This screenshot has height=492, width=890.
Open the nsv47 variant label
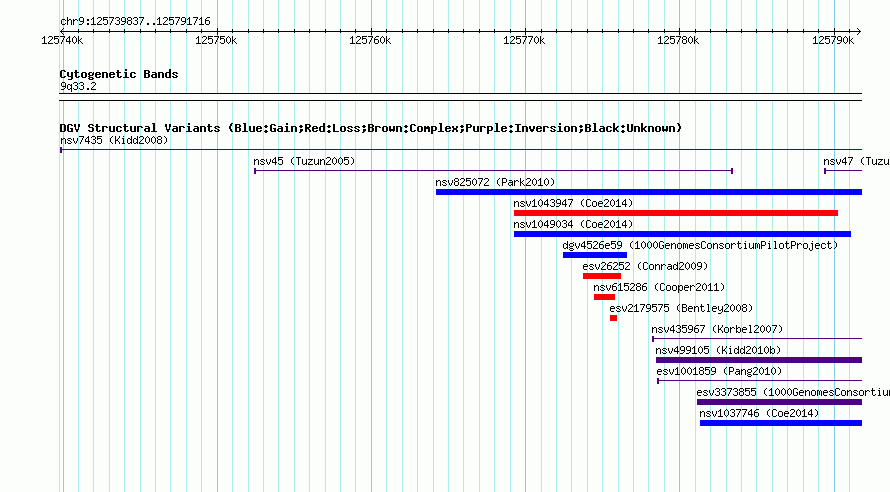click(856, 161)
